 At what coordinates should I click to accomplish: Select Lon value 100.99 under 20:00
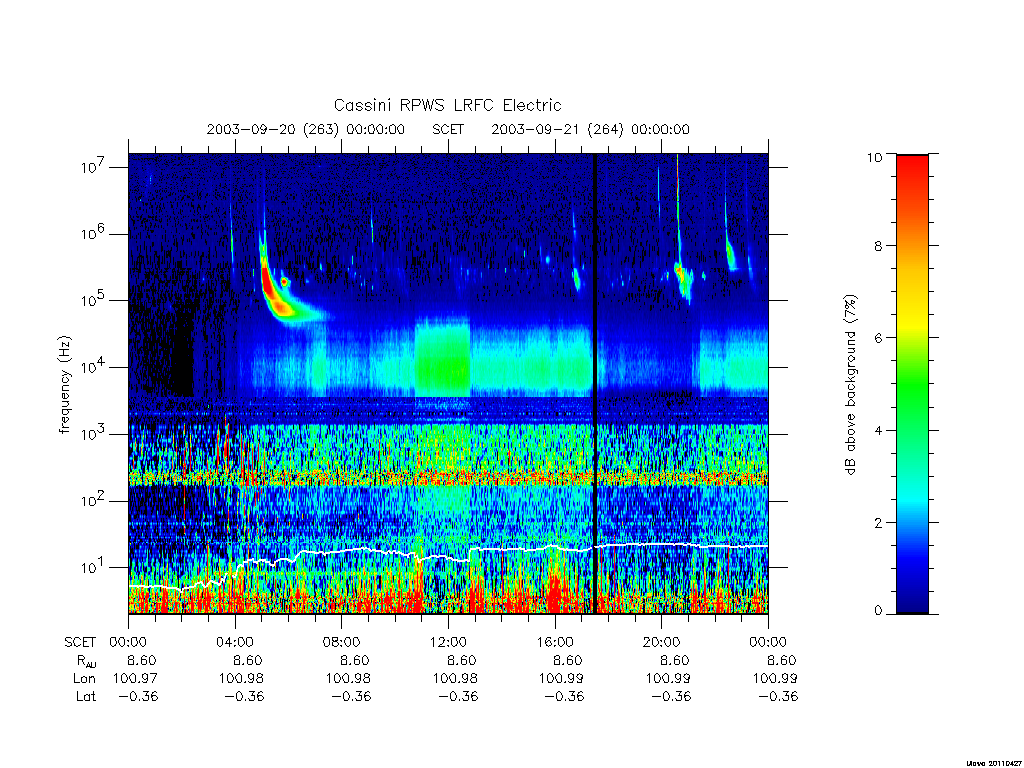click(x=668, y=679)
